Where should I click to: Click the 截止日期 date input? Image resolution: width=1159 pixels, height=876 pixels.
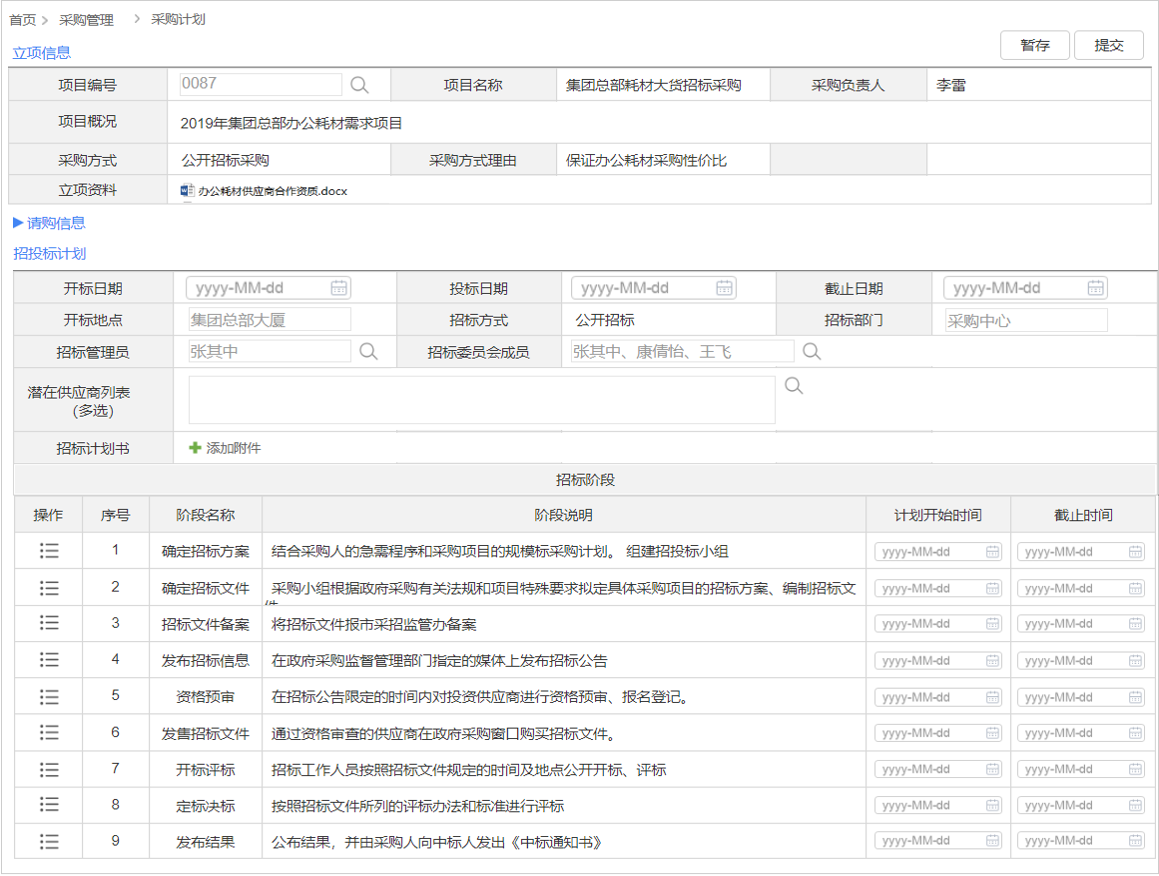coord(1026,288)
